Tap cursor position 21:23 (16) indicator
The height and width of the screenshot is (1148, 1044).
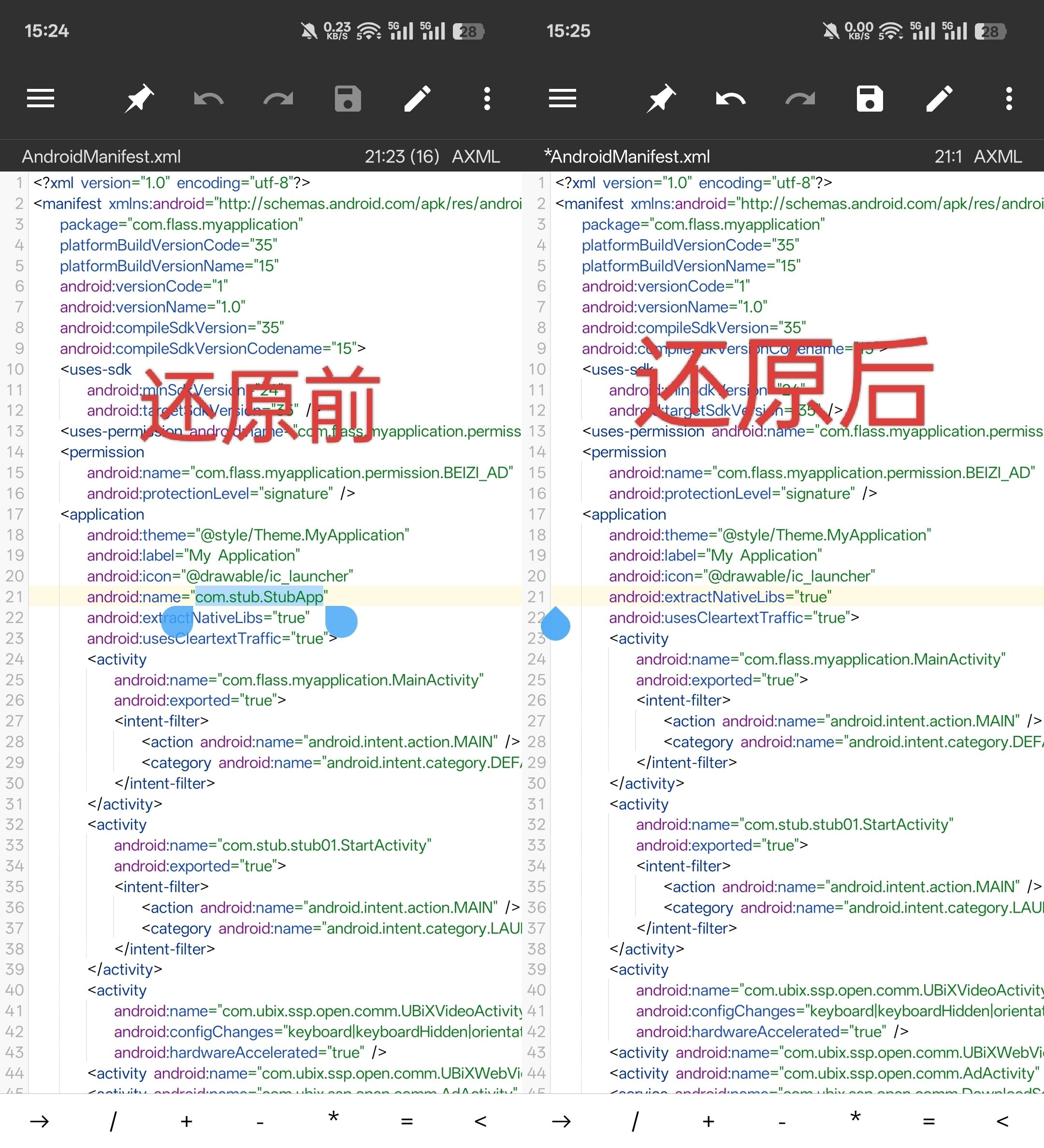pyautogui.click(x=402, y=157)
